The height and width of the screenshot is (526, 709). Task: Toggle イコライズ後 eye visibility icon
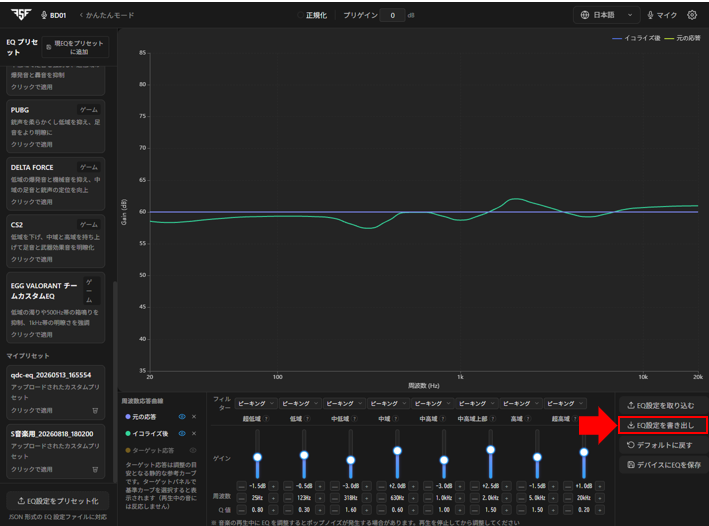[182, 433]
